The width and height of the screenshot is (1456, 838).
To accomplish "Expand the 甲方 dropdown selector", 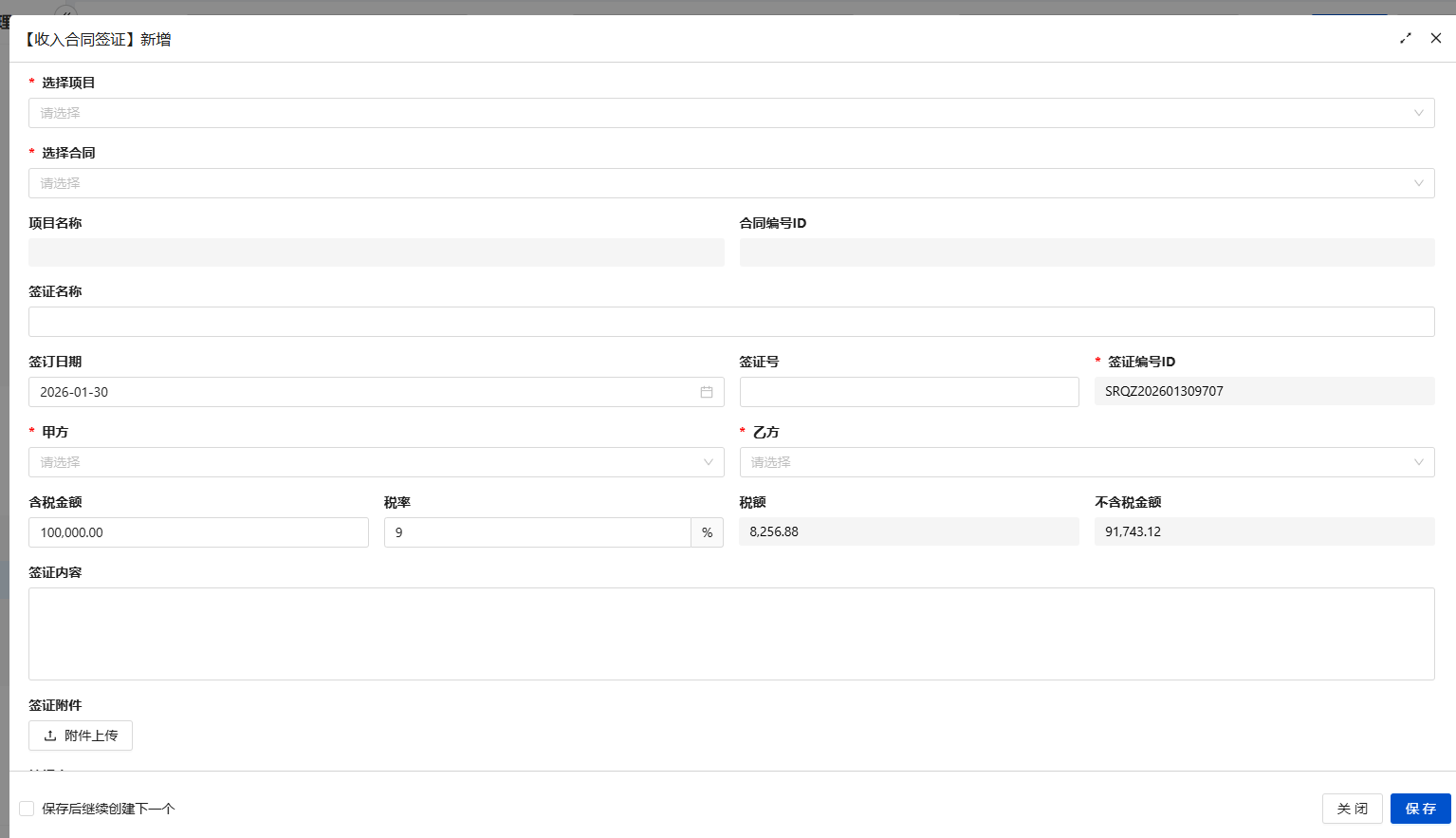I will pyautogui.click(x=376, y=462).
